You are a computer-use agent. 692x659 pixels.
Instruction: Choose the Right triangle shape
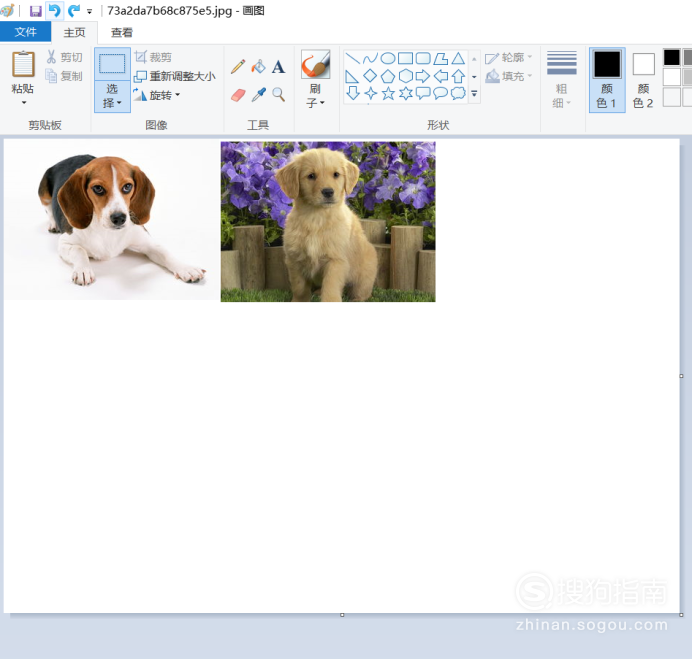(352, 76)
